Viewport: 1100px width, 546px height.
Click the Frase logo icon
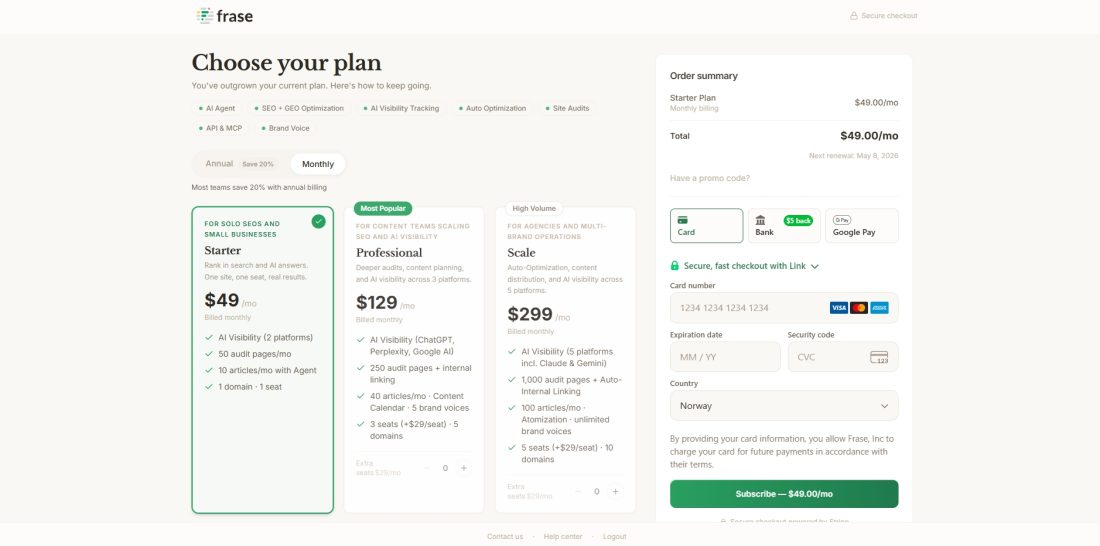pyautogui.click(x=204, y=16)
